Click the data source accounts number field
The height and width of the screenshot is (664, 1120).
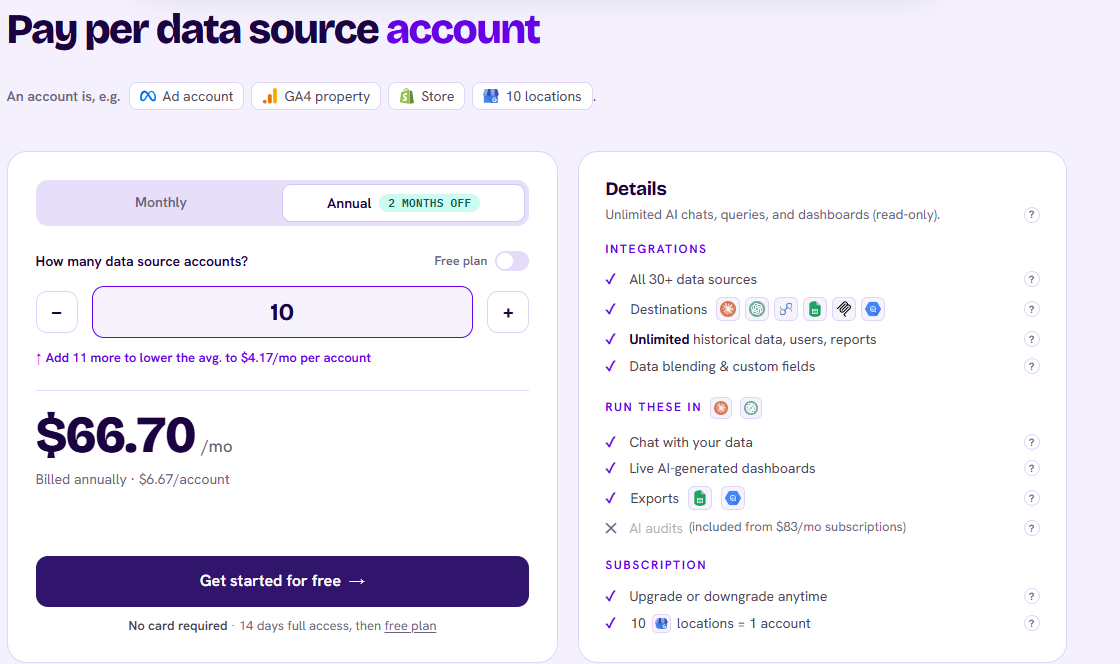pos(282,312)
